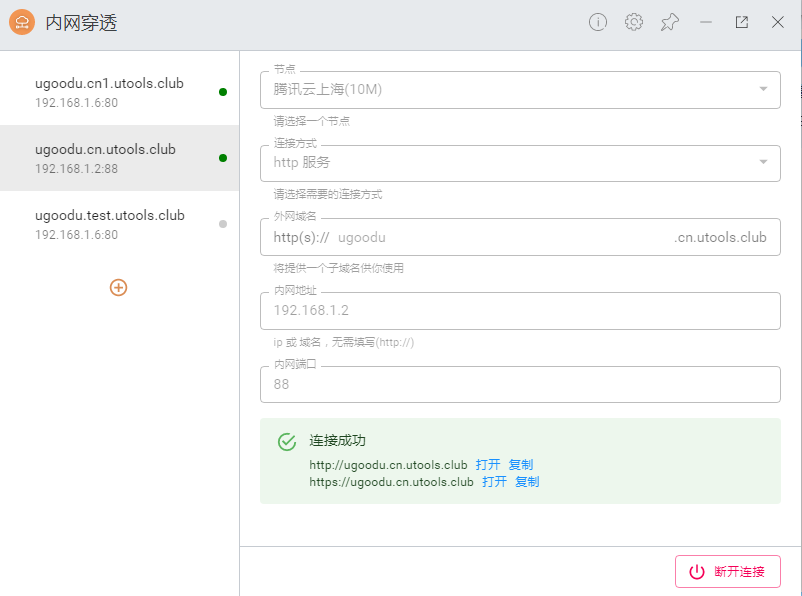Click the 内网端口 field 88
This screenshot has width=802, height=596.
[520, 384]
